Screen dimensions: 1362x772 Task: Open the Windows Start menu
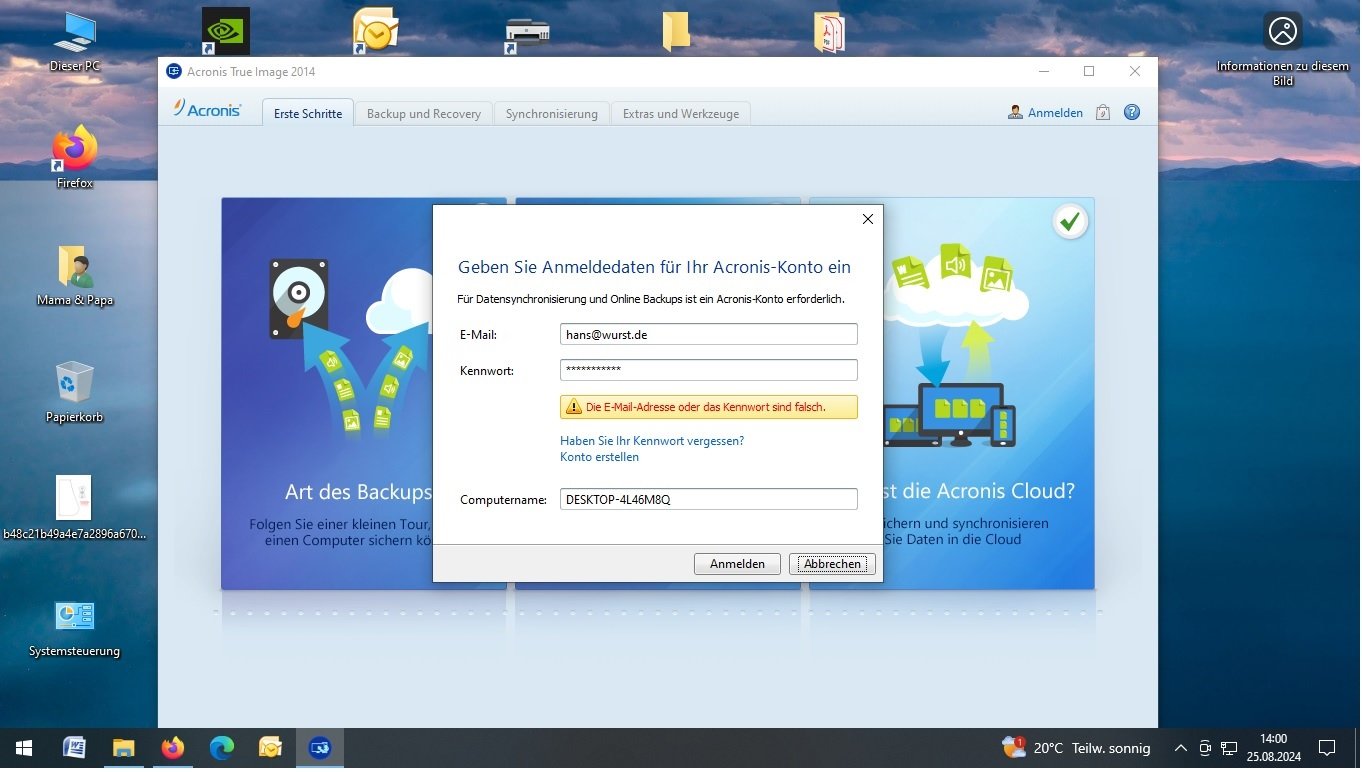click(x=23, y=748)
